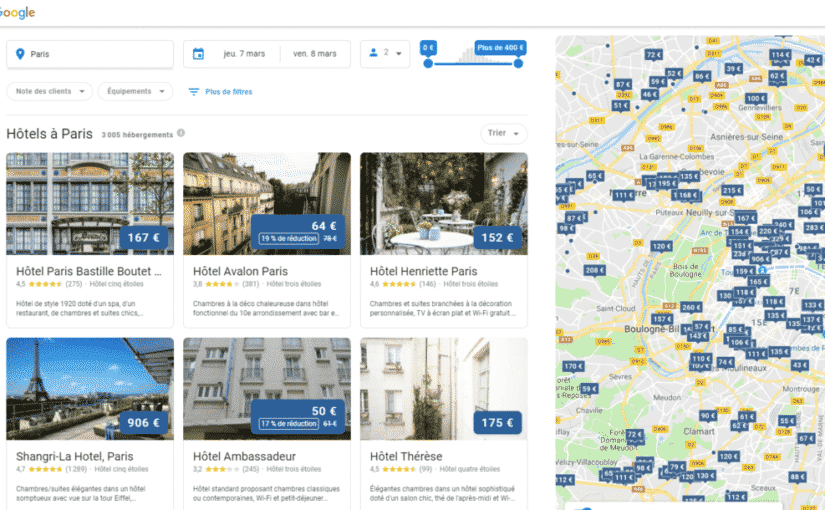Click the guests person icon
Viewport: 825px width, 510px height.
tap(373, 53)
